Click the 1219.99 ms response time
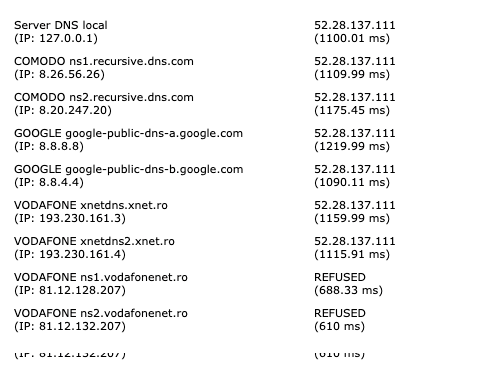The width and height of the screenshot is (477, 380). 352,146
